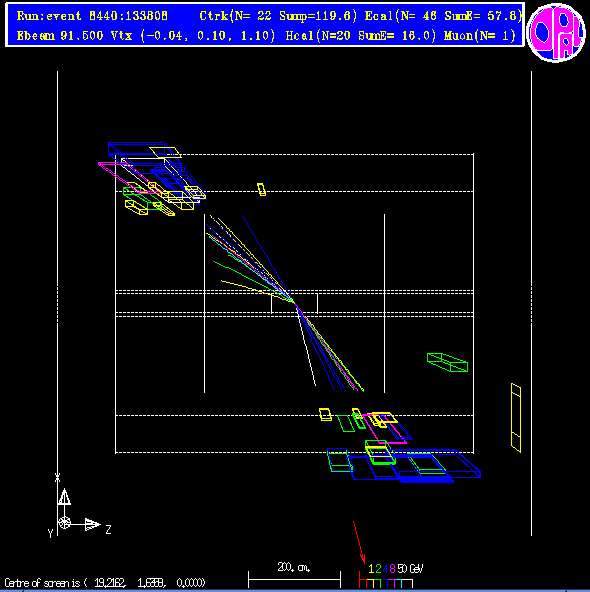590x592 pixels.
Task: Select the yellow 1 GeV legend color
Action: (371, 569)
